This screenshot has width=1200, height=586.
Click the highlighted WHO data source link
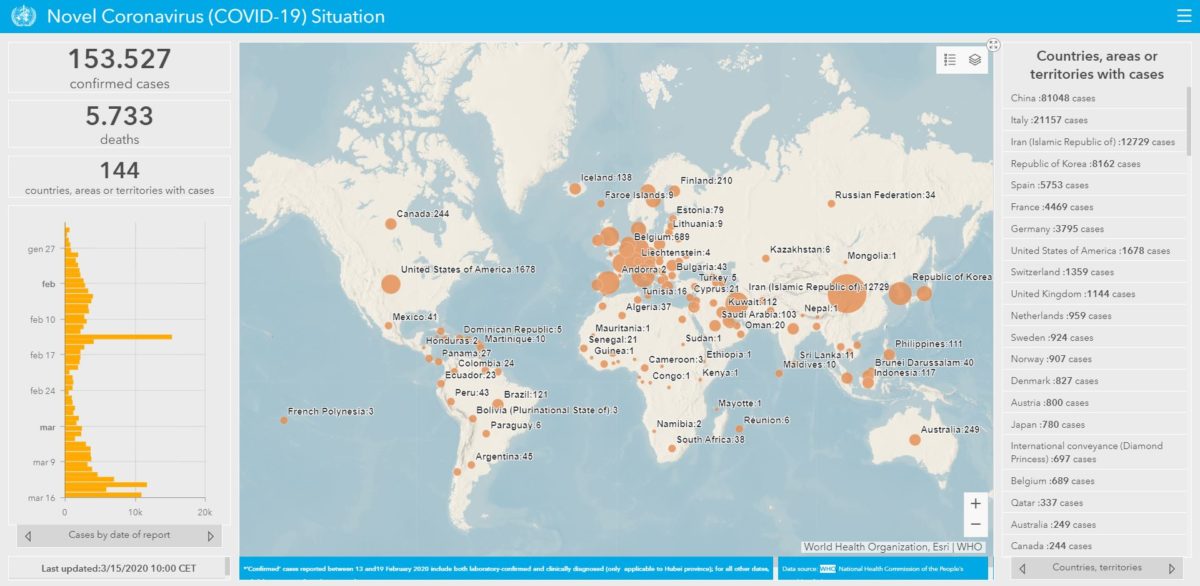click(x=827, y=569)
